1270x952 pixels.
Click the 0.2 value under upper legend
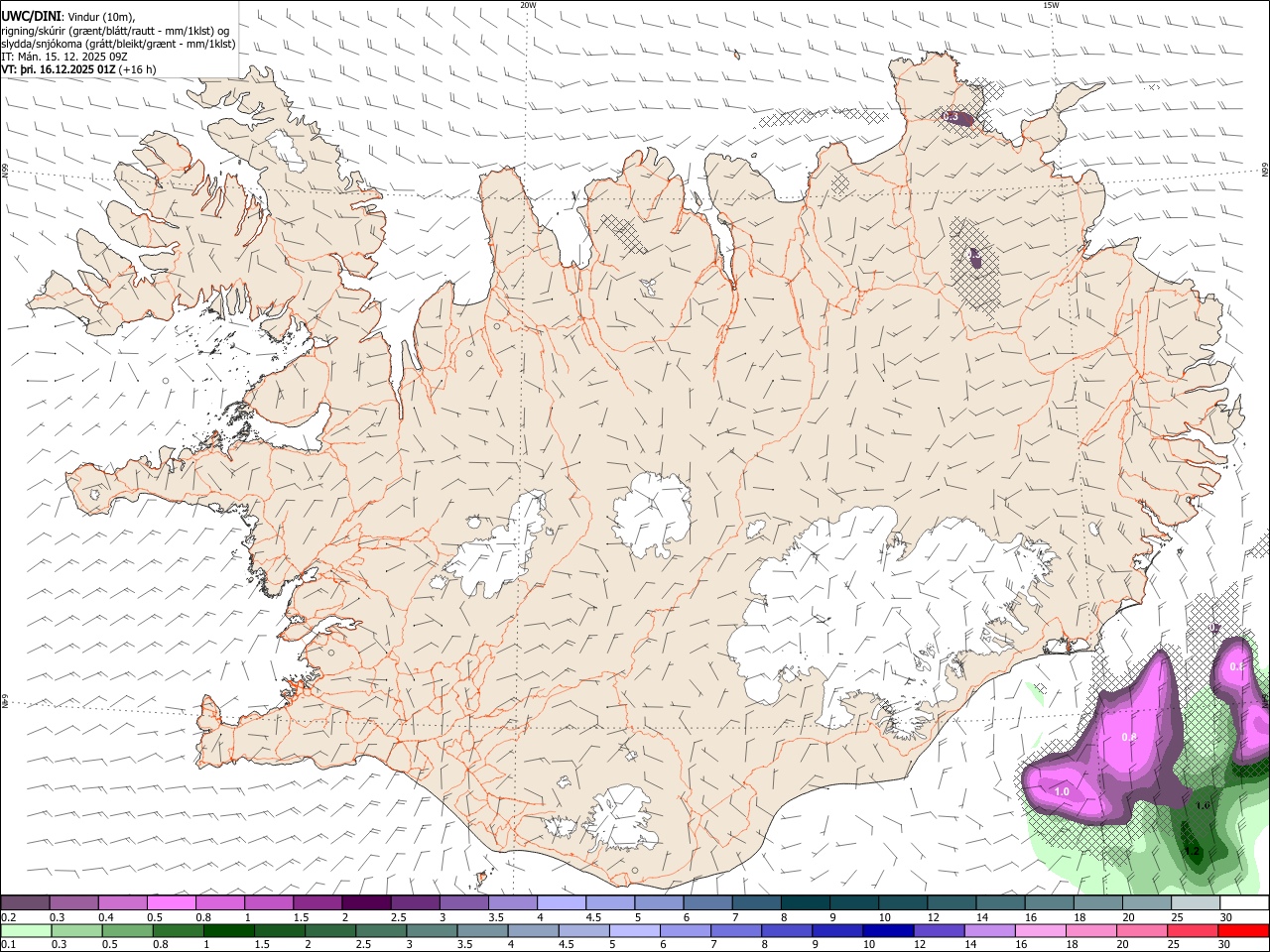click(9, 917)
